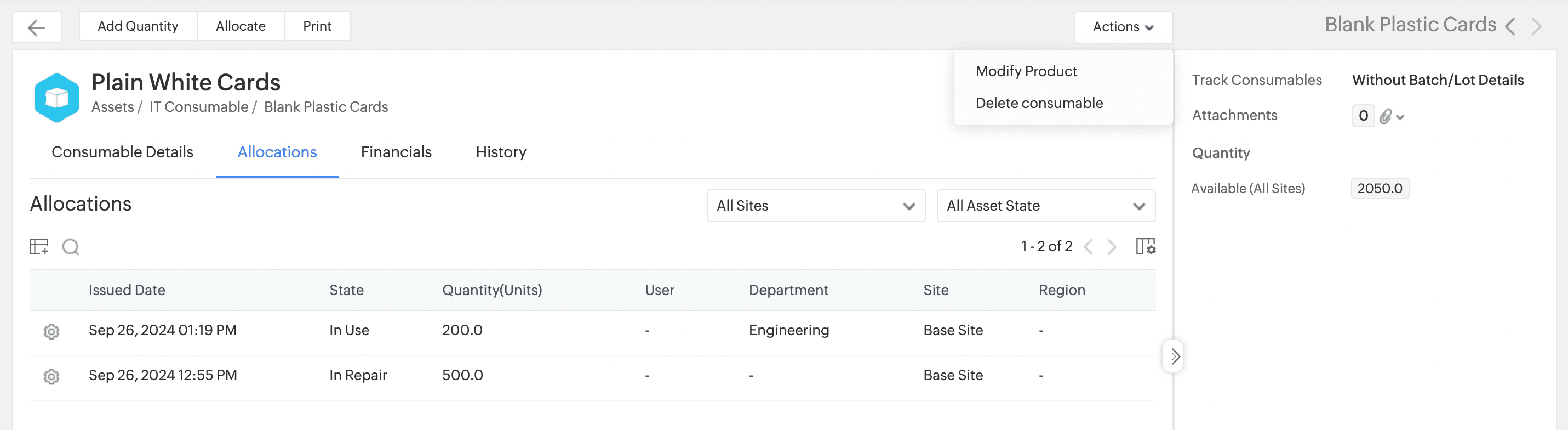Click the back arrow button
The height and width of the screenshot is (430, 1568).
pyautogui.click(x=37, y=27)
